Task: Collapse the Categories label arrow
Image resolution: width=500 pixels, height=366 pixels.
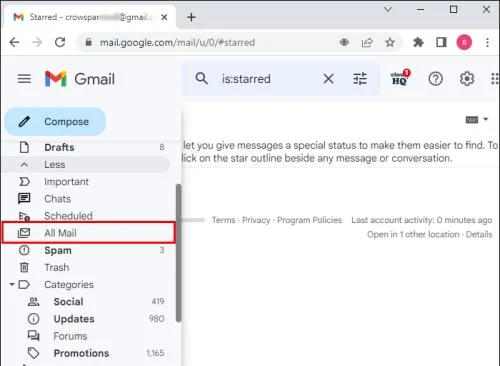Action: click(x=12, y=284)
